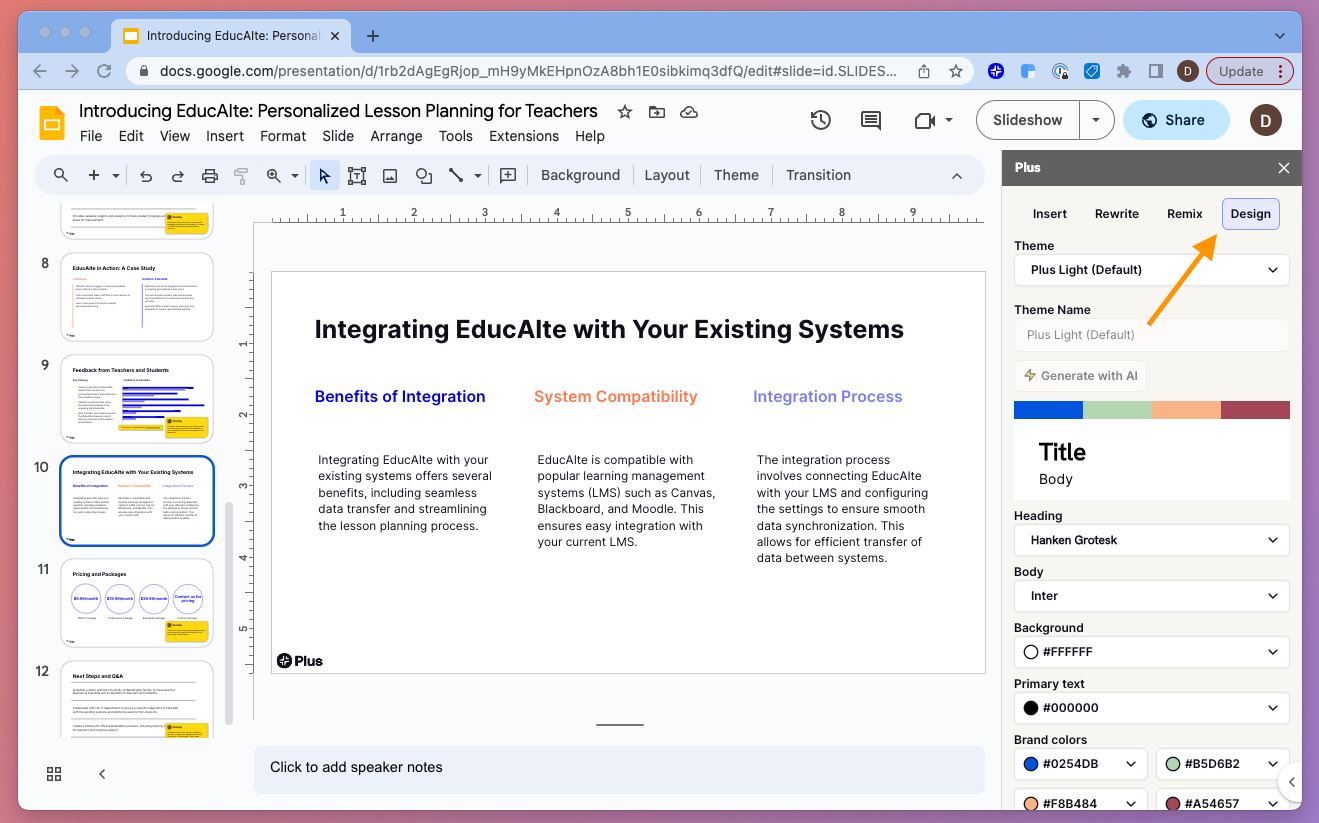The width and height of the screenshot is (1319, 823).
Task: Open the Slideshow options dropdown arrow
Action: 1096,120
